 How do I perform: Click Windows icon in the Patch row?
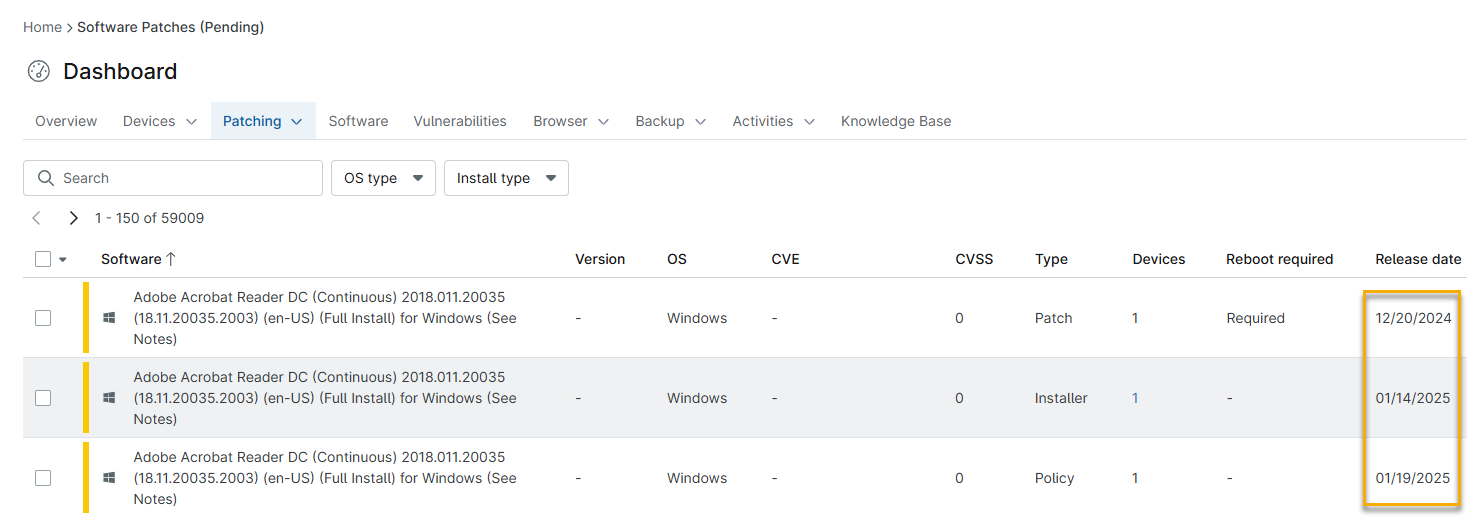click(x=109, y=318)
